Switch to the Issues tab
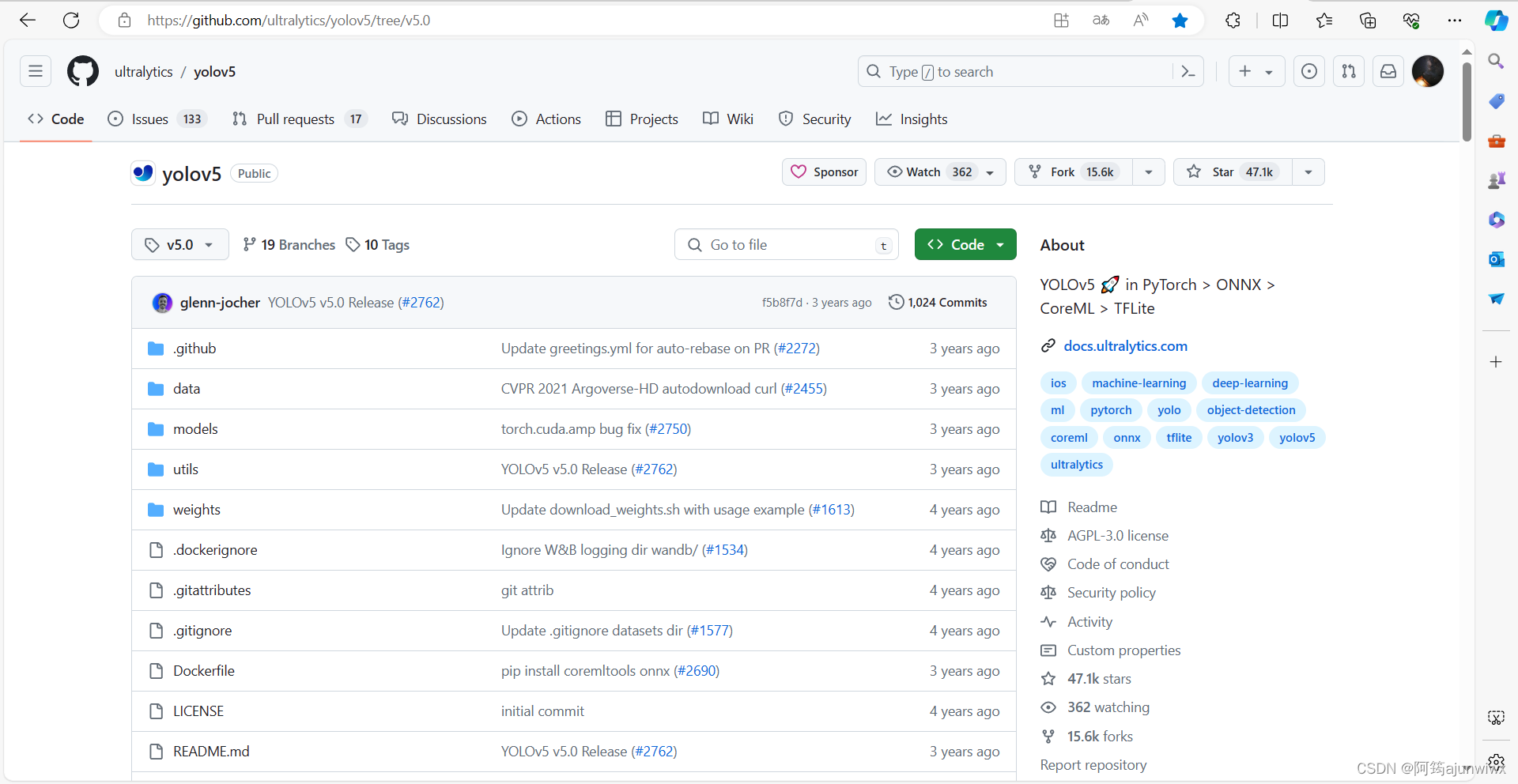This screenshot has width=1518, height=784. 157,119
